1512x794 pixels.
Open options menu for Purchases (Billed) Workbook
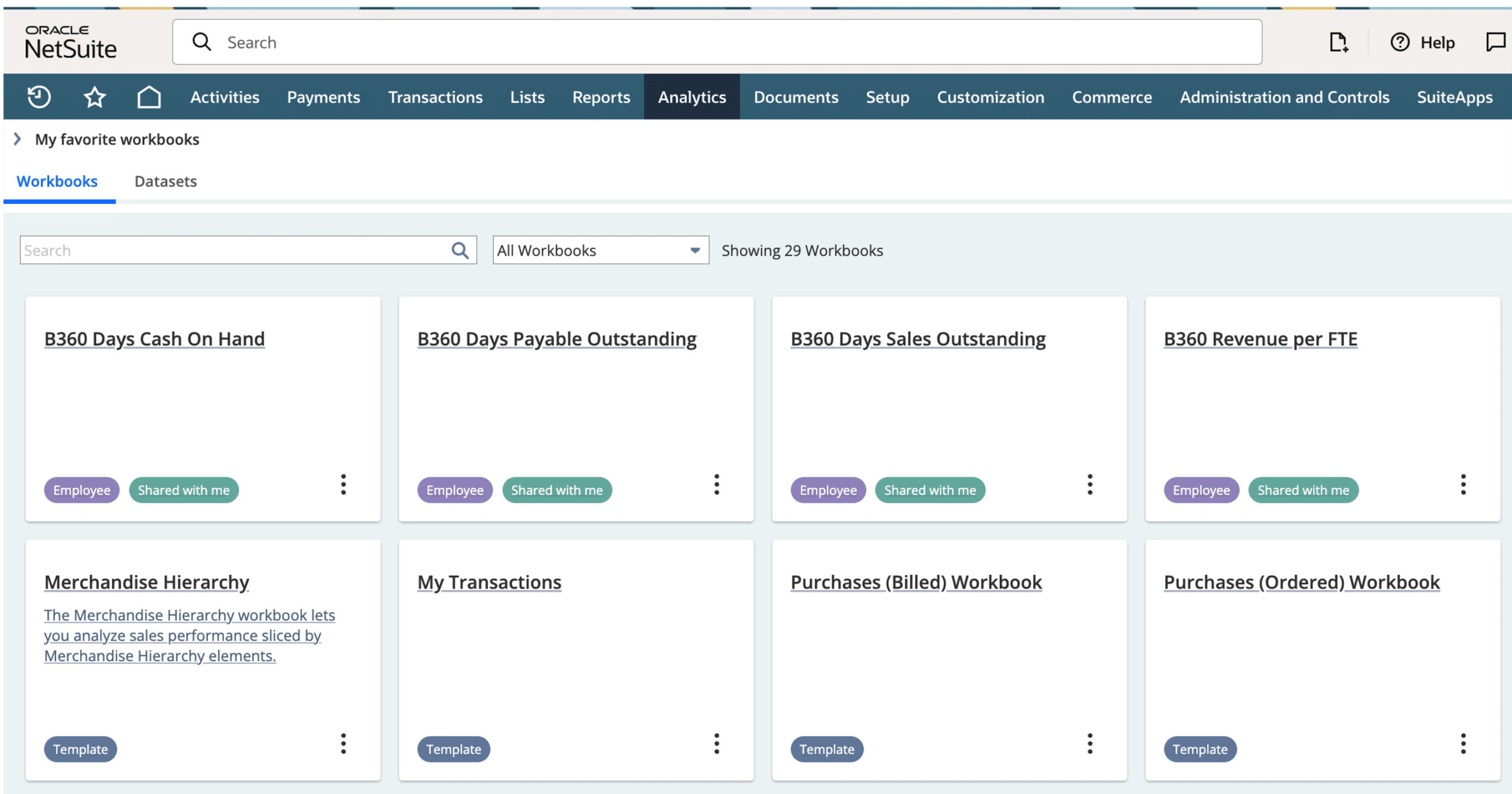pos(1090,744)
